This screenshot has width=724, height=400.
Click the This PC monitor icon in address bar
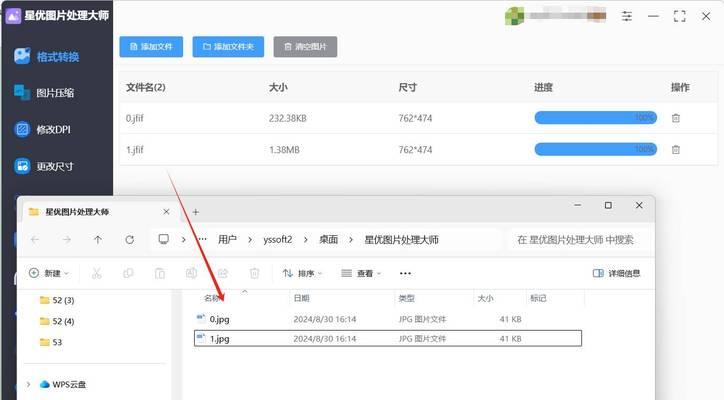coord(163,239)
